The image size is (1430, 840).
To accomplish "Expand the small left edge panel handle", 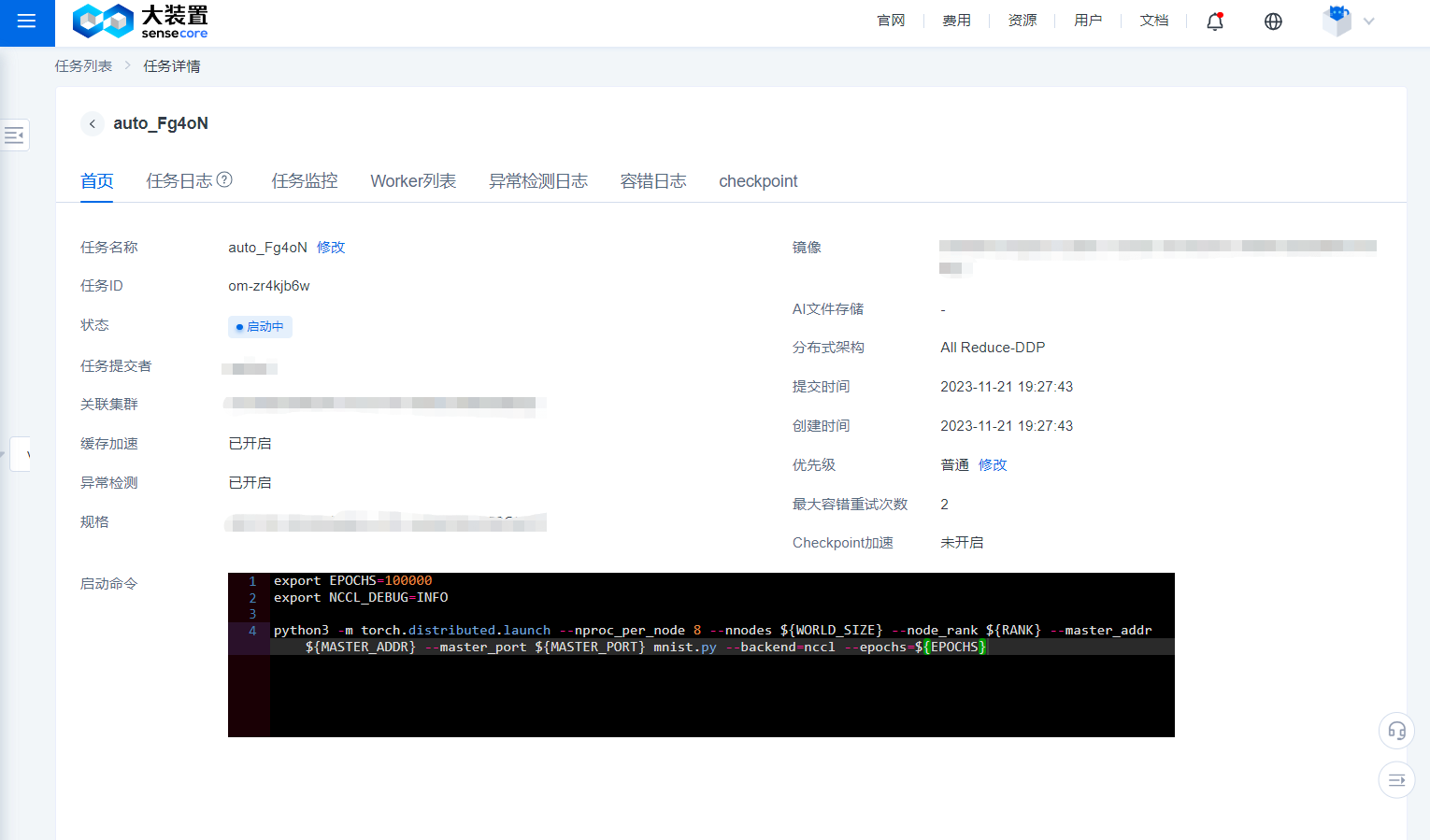I will (21, 454).
